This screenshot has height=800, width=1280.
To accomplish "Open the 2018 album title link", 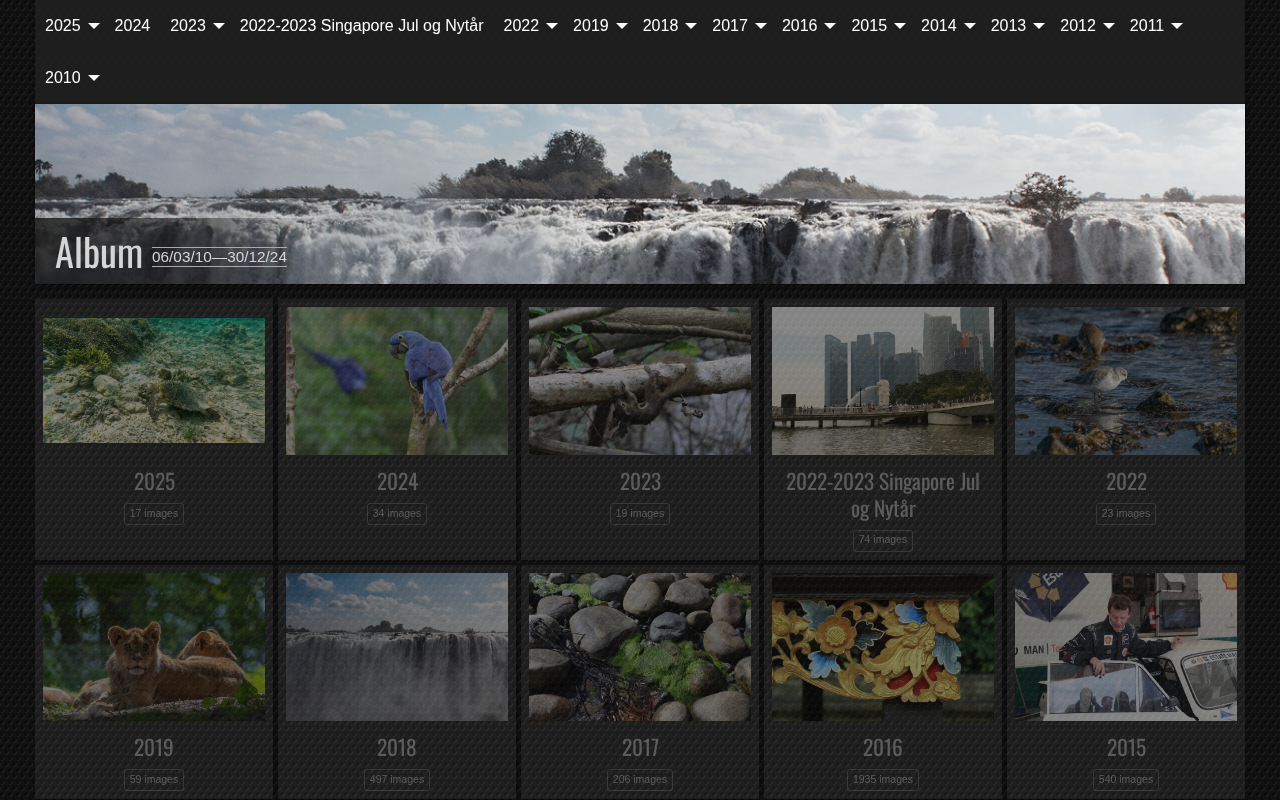I will [397, 747].
